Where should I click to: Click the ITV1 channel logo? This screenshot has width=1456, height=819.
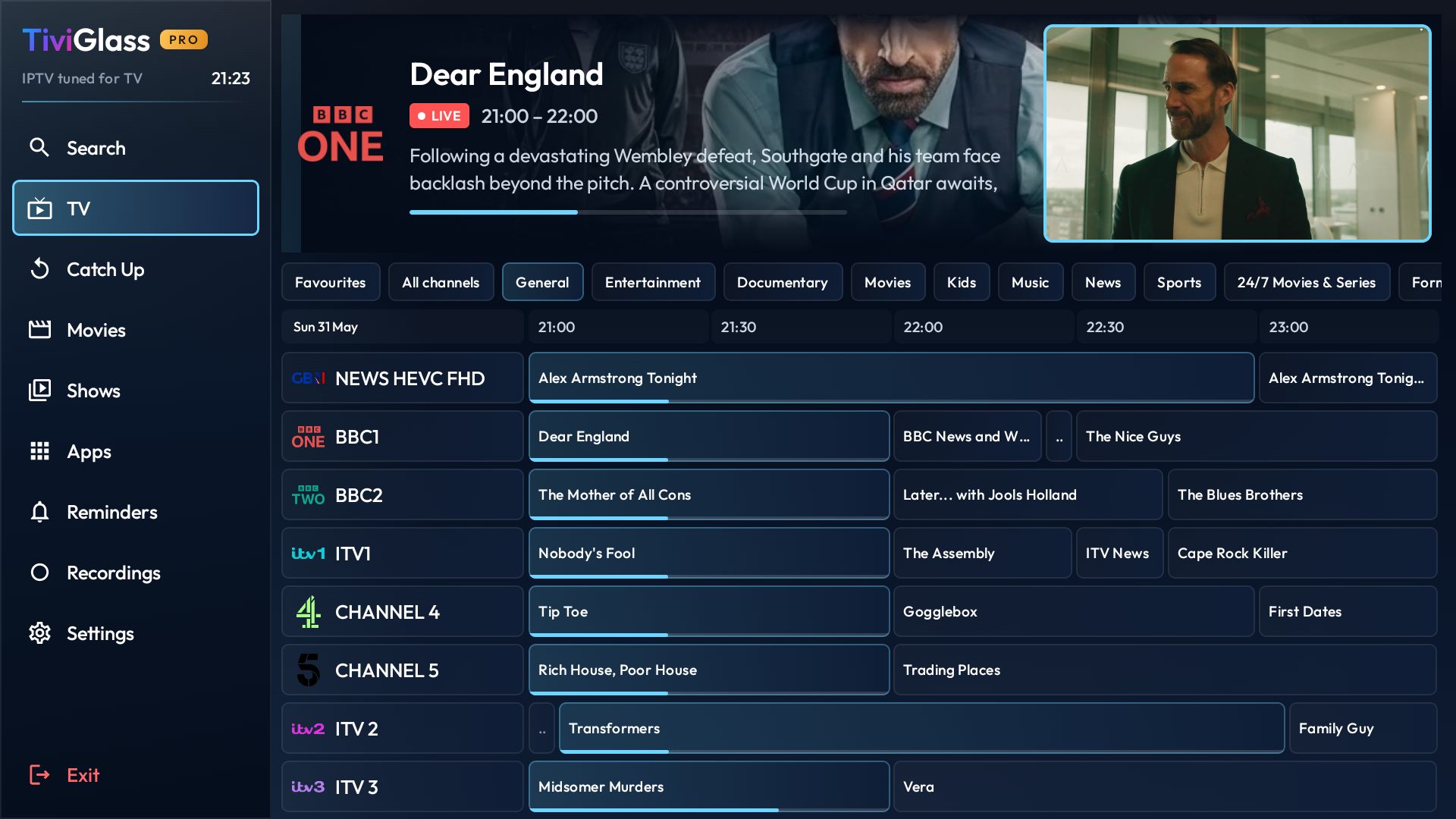point(308,554)
